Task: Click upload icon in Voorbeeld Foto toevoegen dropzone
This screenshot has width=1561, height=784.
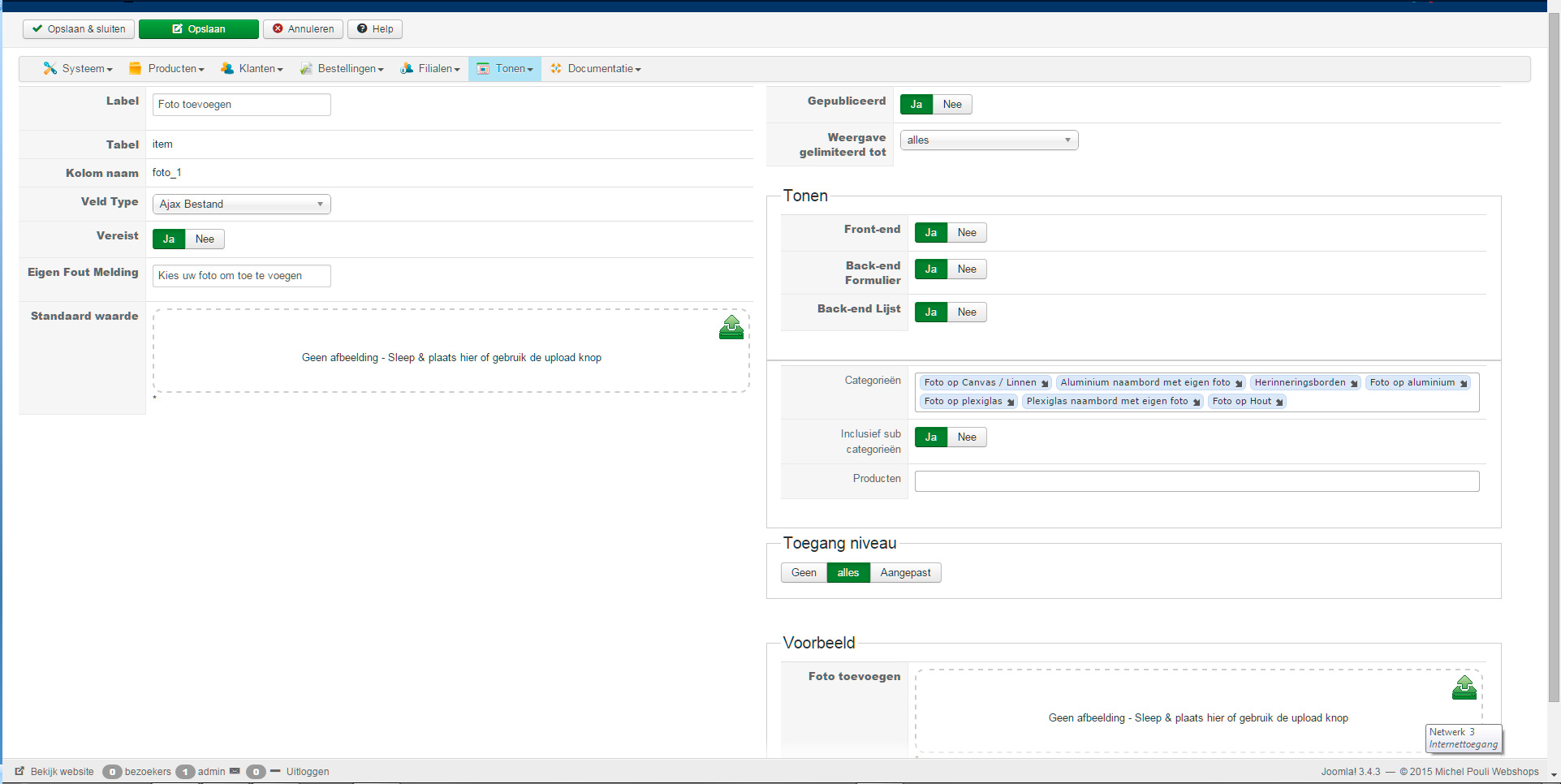Action: coord(1464,687)
